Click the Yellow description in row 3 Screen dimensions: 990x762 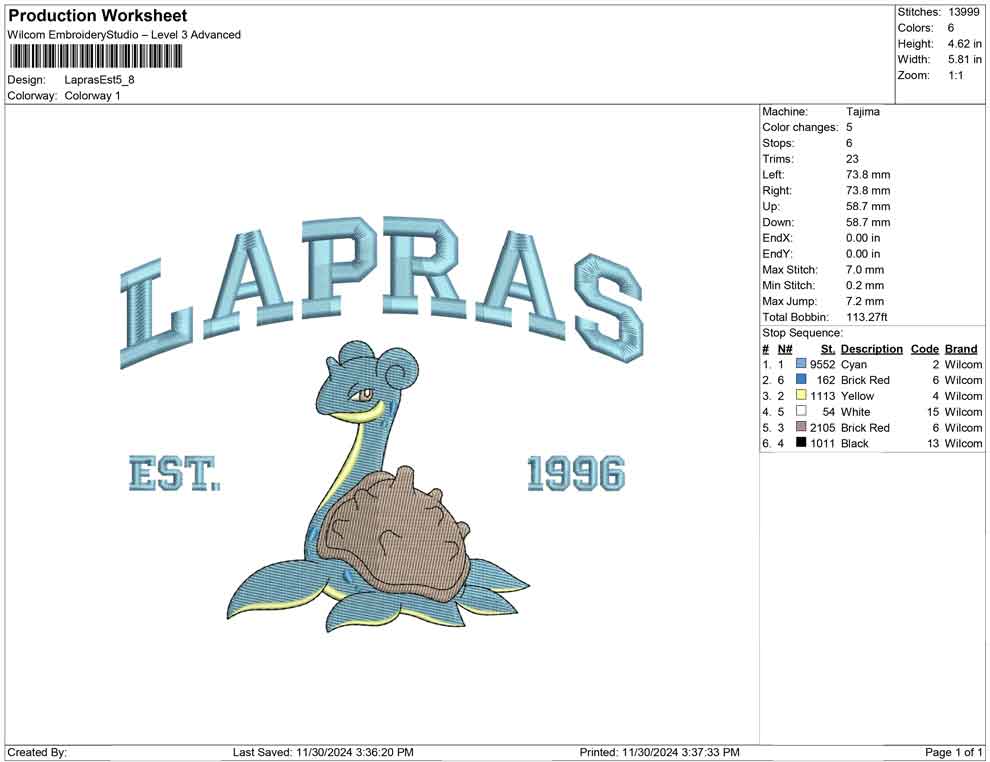857,396
